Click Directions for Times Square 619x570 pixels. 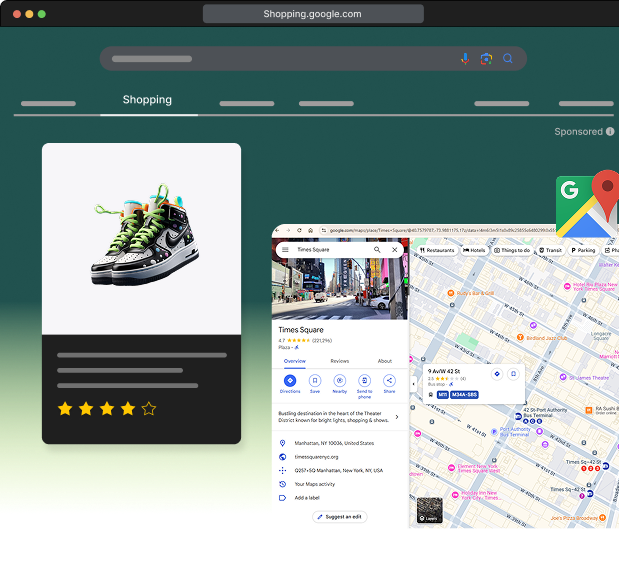click(x=290, y=381)
